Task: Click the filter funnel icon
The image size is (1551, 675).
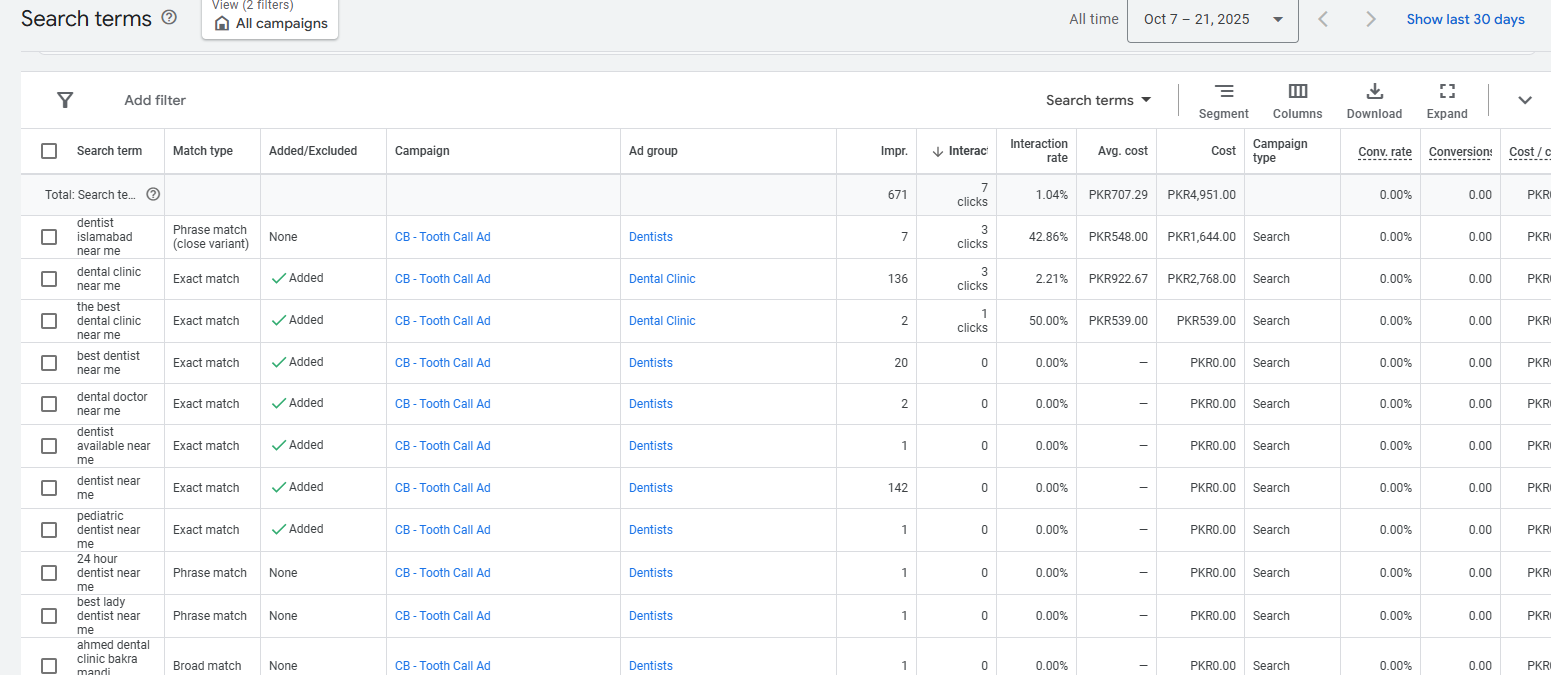Action: pyautogui.click(x=65, y=100)
